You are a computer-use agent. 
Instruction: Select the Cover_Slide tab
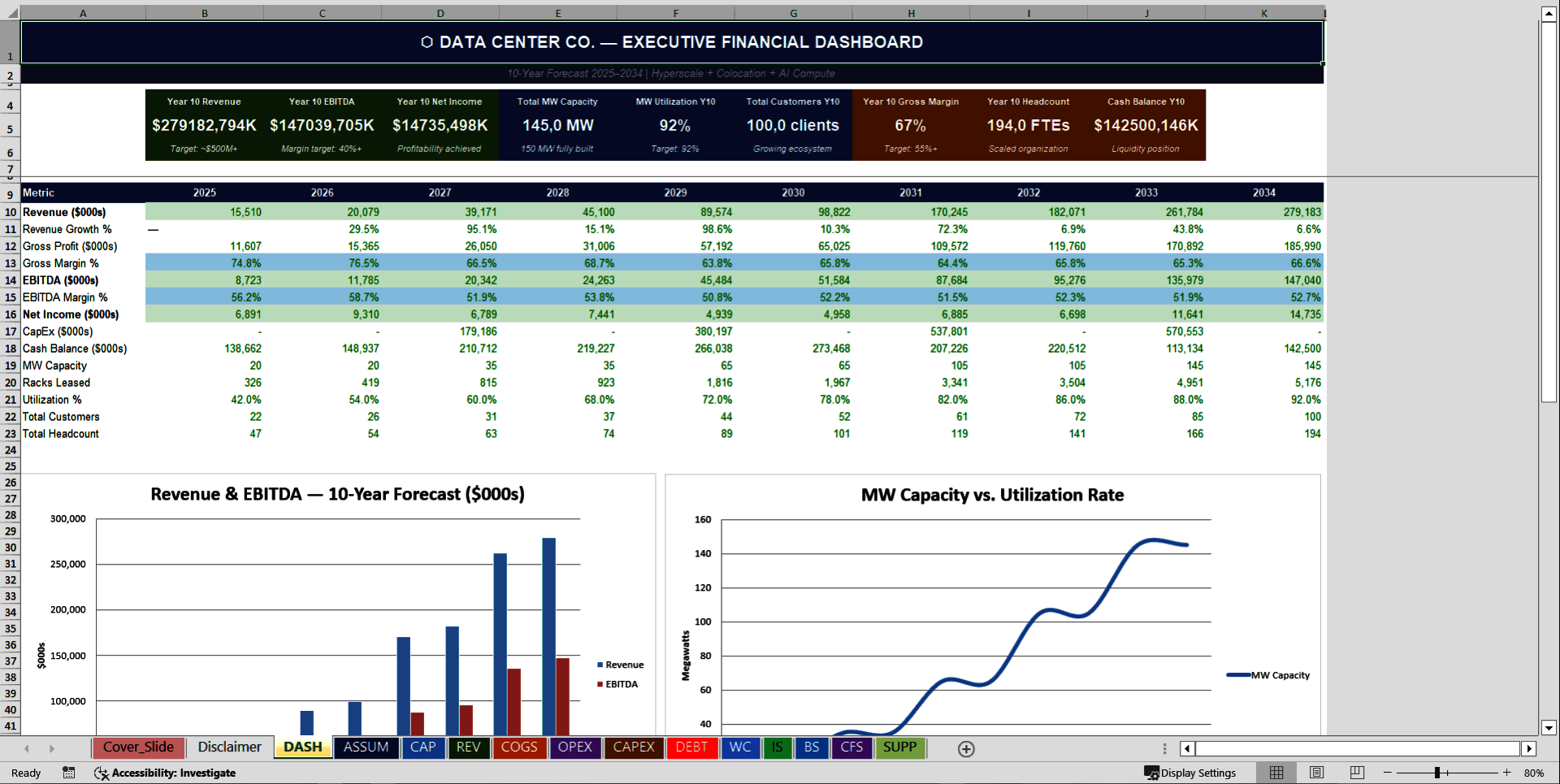coord(138,747)
